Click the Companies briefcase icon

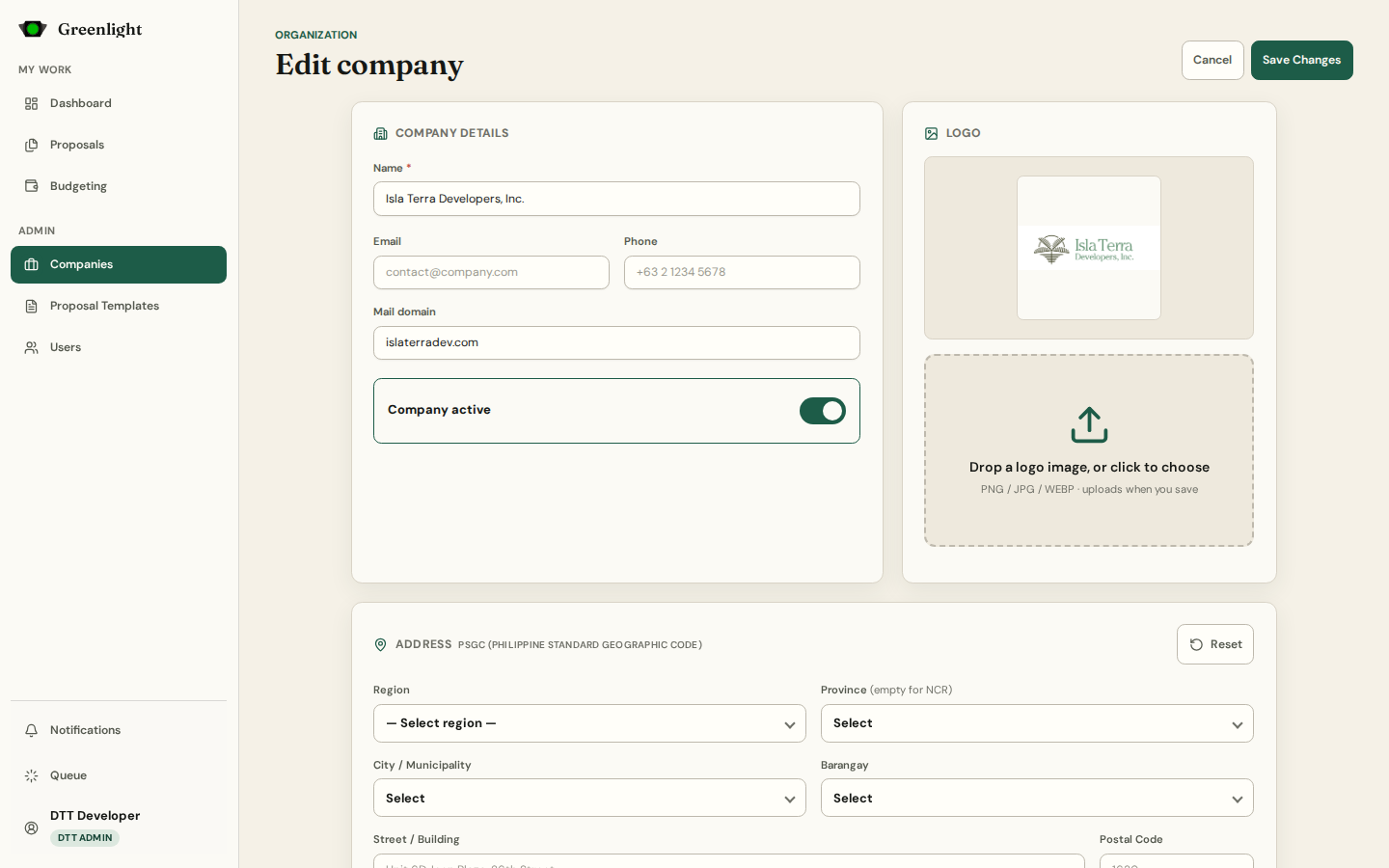[x=32, y=264]
